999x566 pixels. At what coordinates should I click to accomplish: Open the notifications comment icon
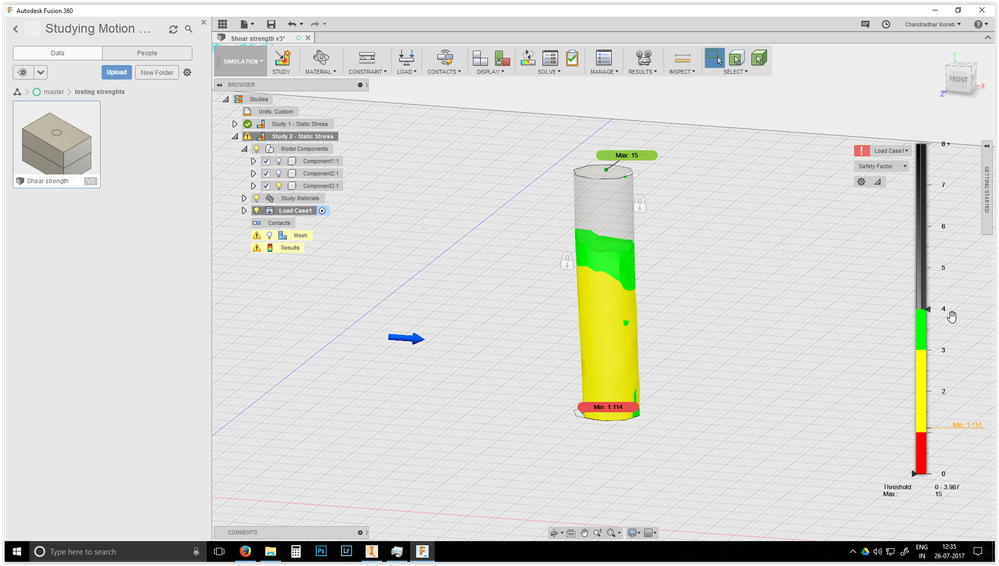(865, 24)
